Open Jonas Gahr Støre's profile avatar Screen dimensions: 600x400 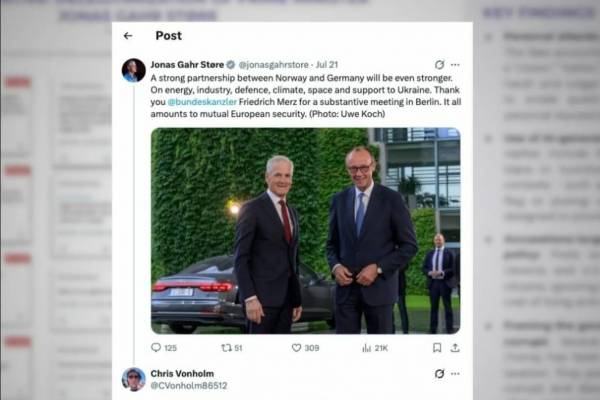click(x=134, y=70)
